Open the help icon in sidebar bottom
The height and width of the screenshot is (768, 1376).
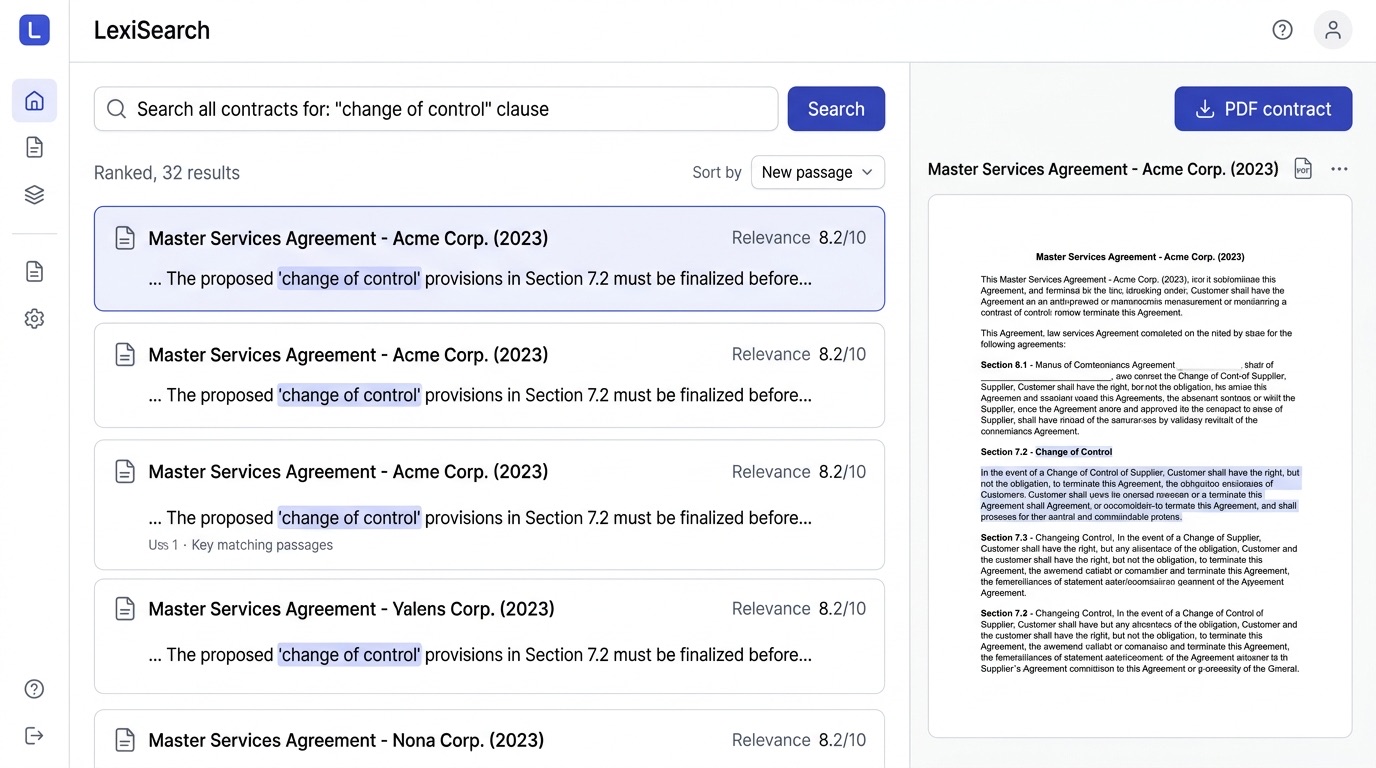(x=34, y=689)
